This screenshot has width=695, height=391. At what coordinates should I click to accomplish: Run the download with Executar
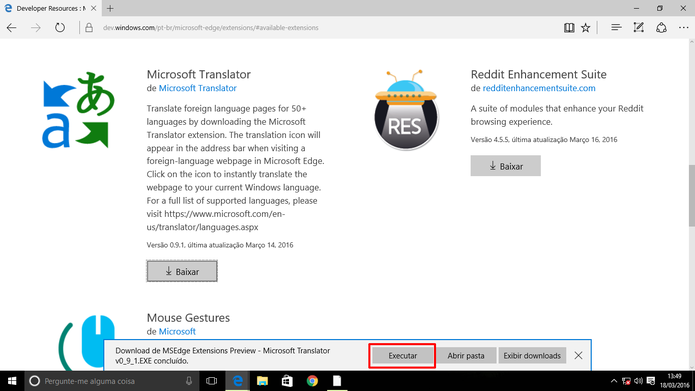pos(402,356)
